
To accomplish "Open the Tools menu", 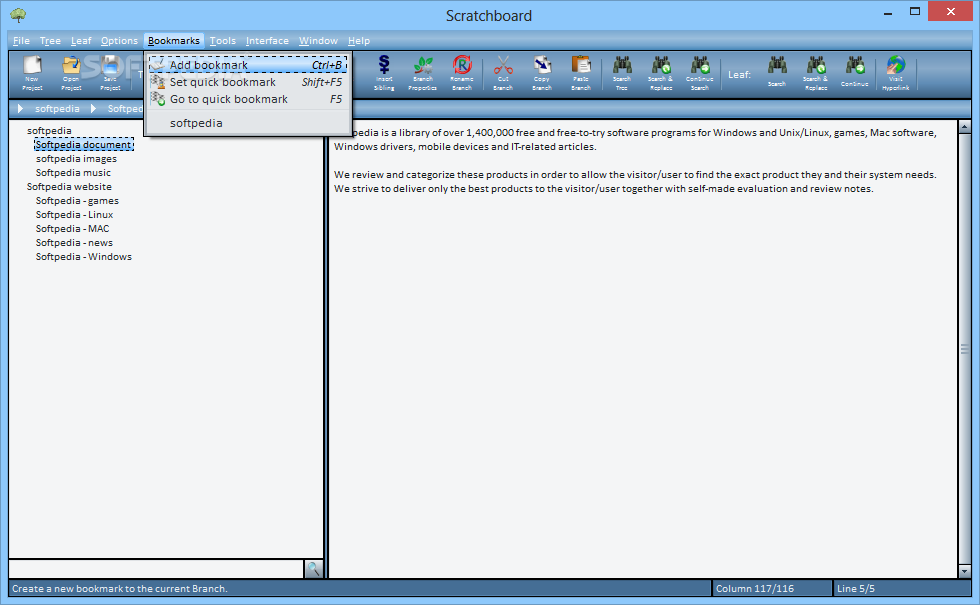I will pos(222,41).
